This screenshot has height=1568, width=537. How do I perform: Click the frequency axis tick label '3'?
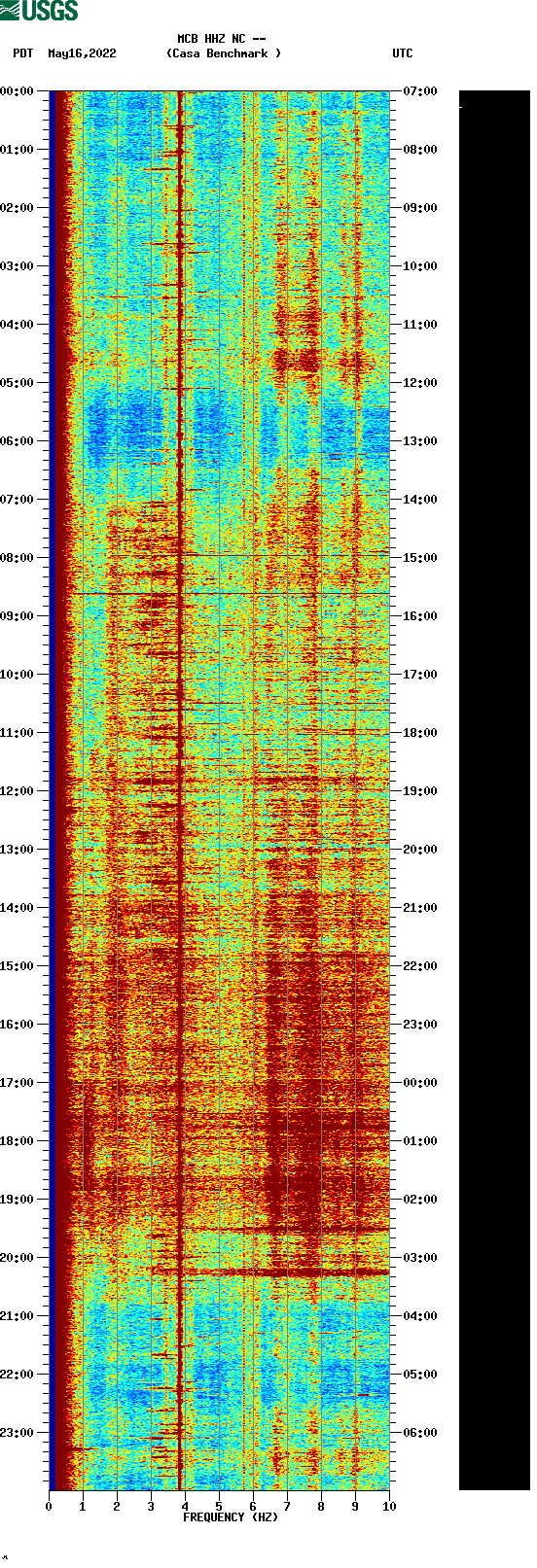click(151, 1507)
